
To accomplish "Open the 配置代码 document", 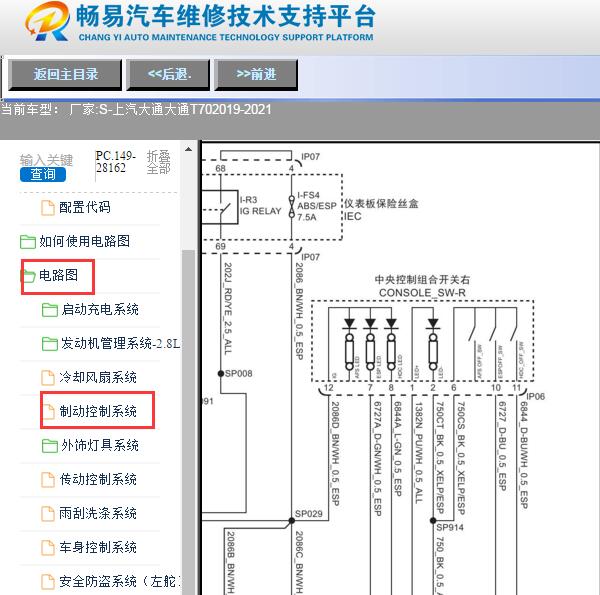I will pyautogui.click(x=85, y=207).
